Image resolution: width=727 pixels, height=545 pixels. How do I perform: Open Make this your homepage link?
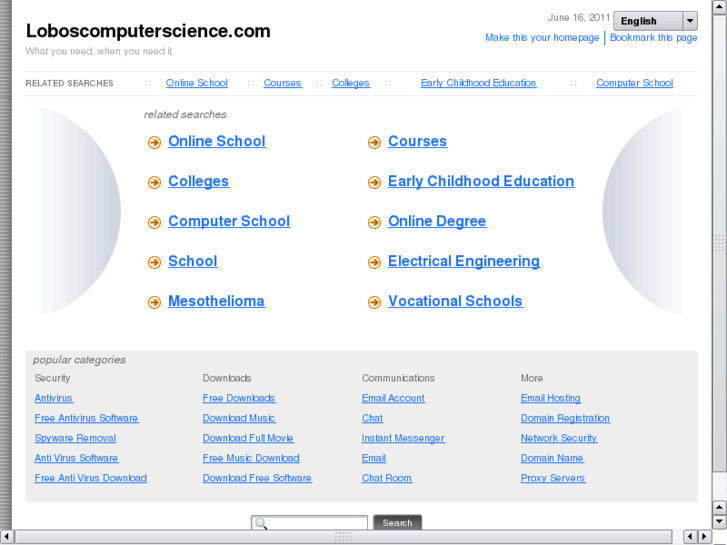click(x=542, y=38)
